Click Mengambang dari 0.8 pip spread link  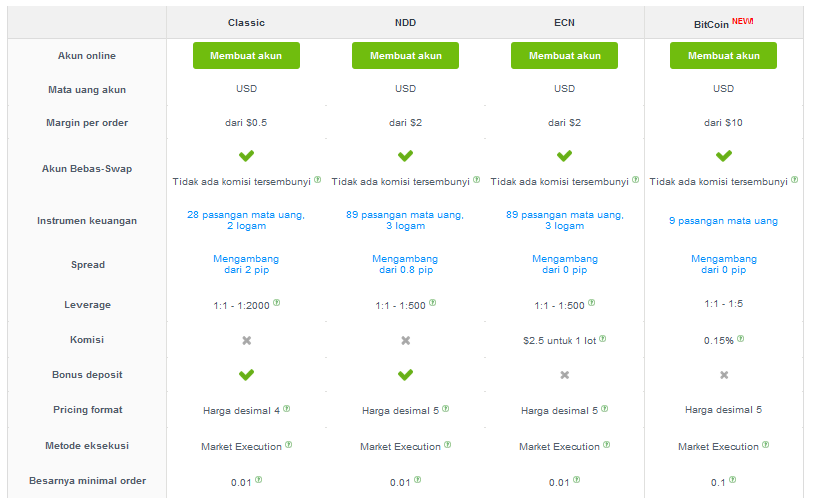pos(405,264)
